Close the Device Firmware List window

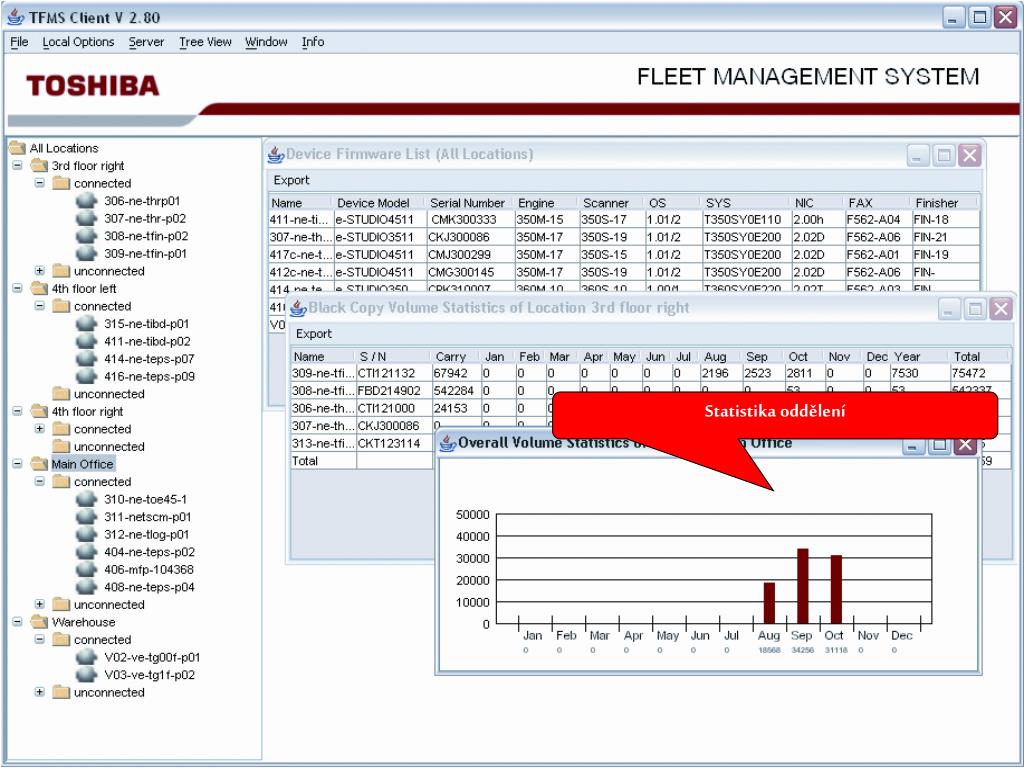970,155
